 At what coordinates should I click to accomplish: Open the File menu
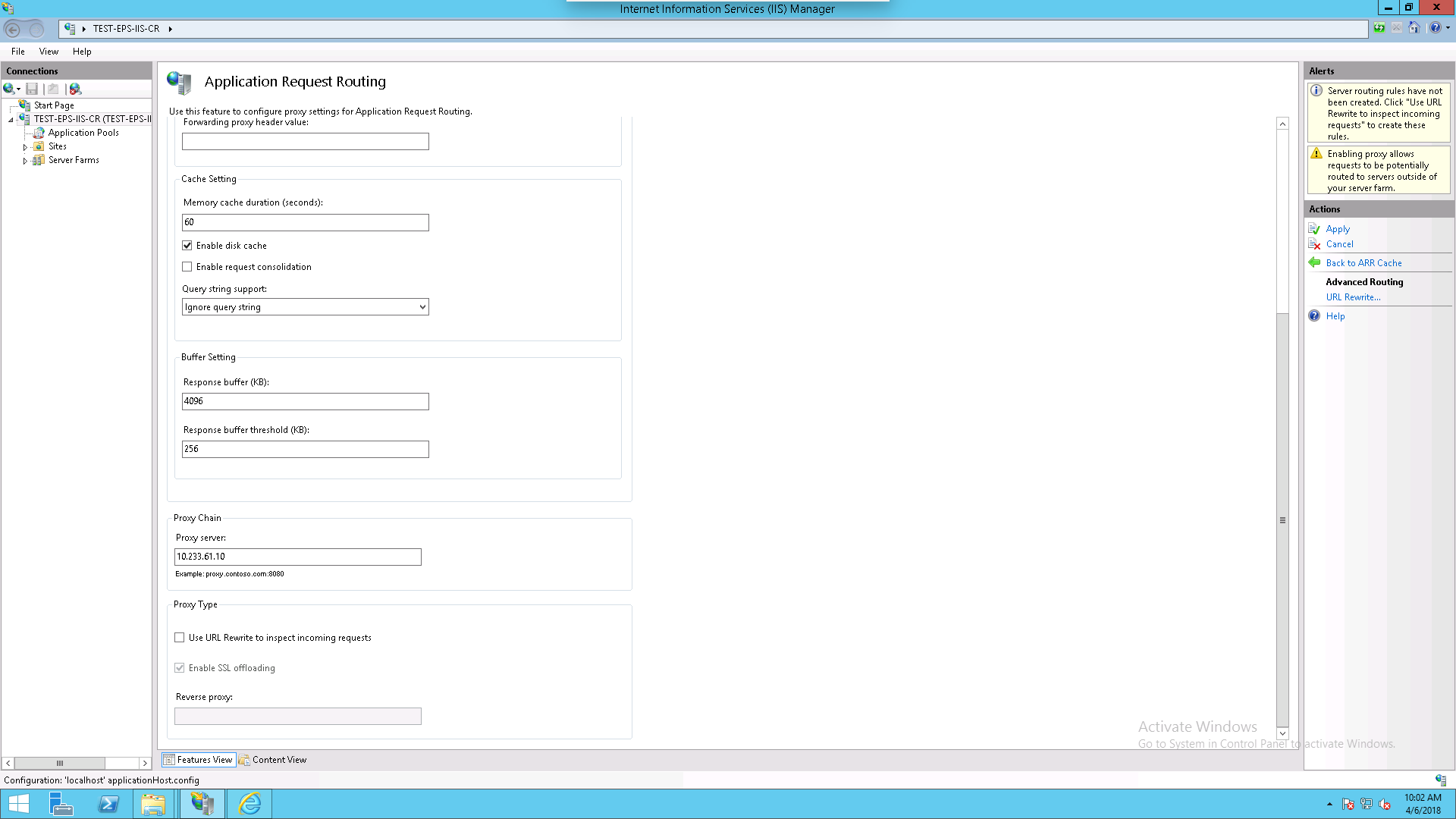18,52
